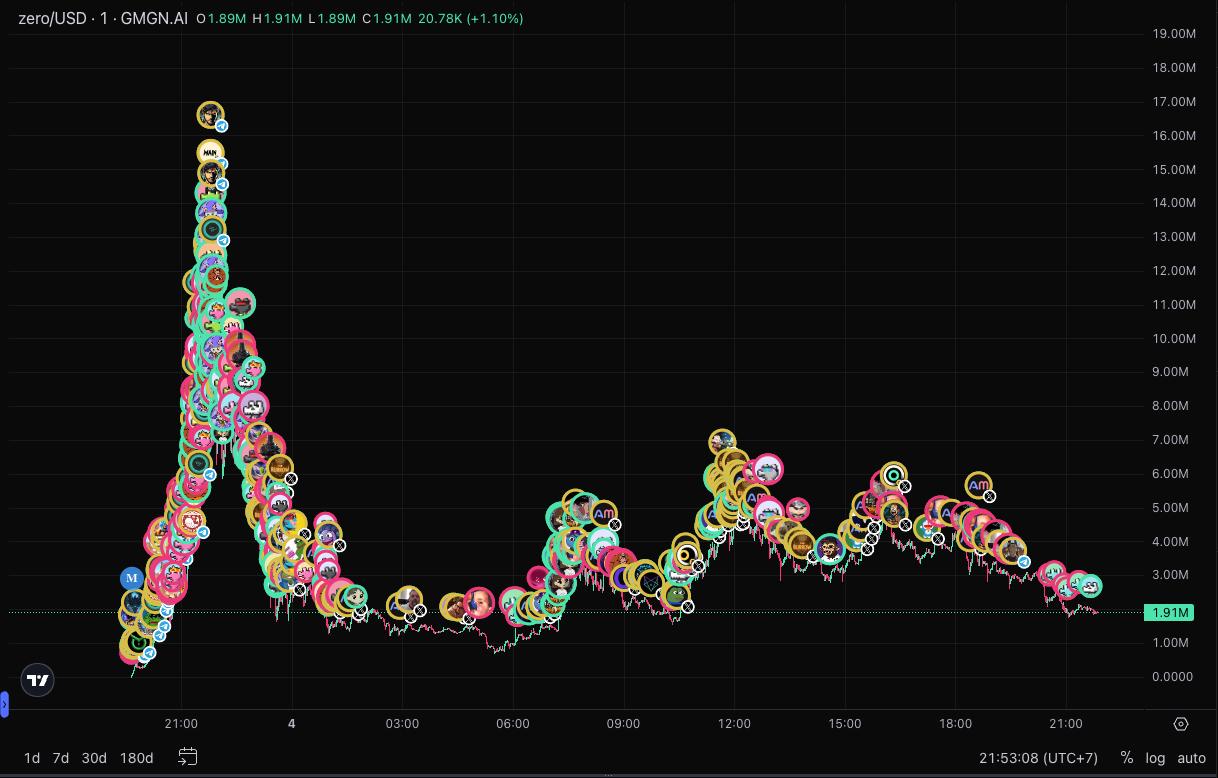Toggle percent scale mode

pos(1127,757)
